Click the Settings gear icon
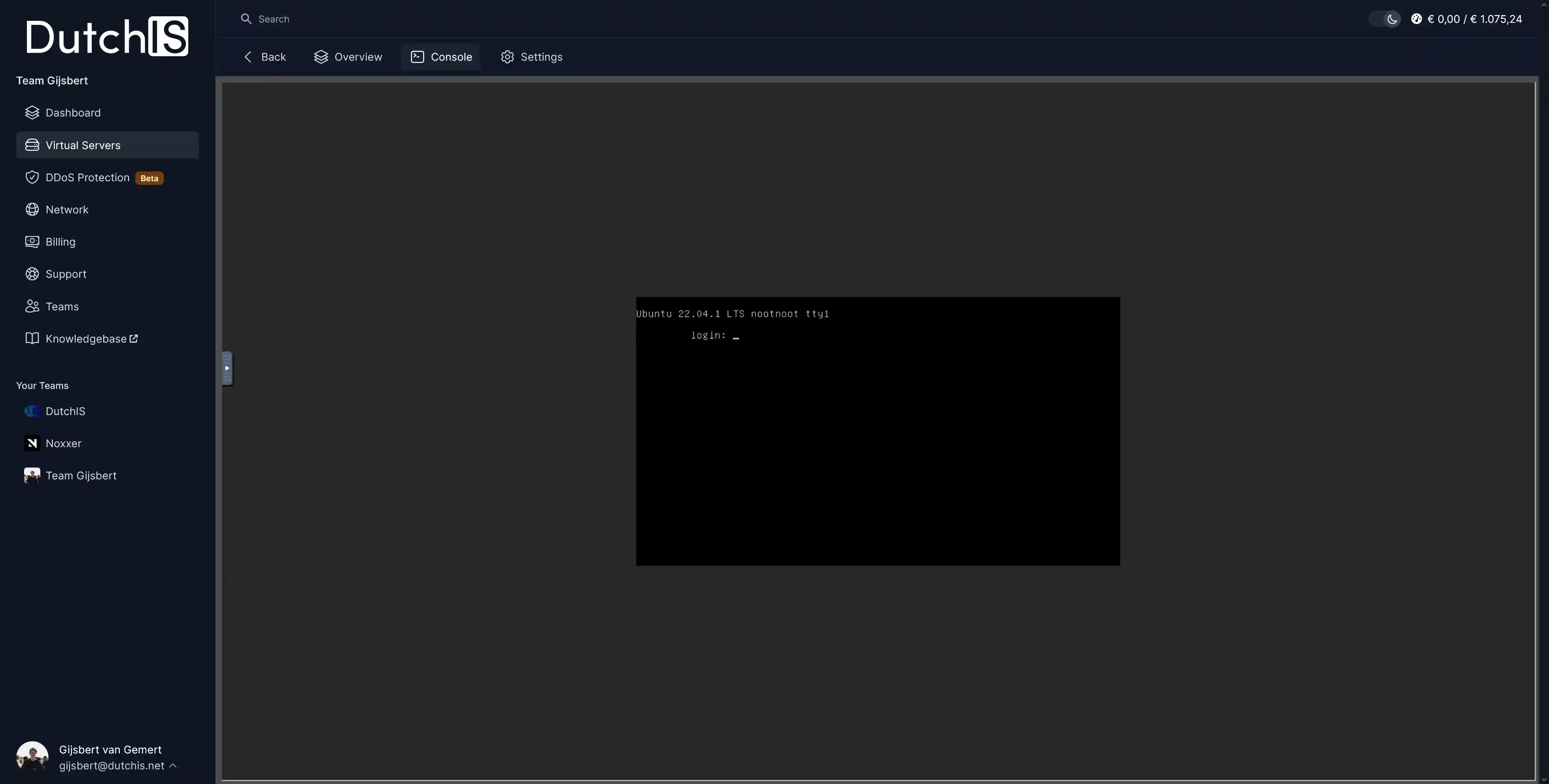This screenshot has height=784, width=1549. pos(507,57)
